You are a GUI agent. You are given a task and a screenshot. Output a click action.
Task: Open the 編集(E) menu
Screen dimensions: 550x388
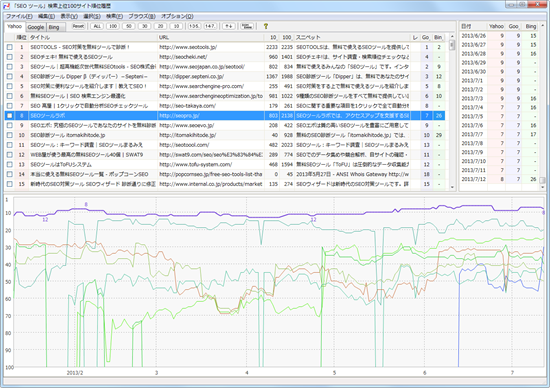(46, 16)
